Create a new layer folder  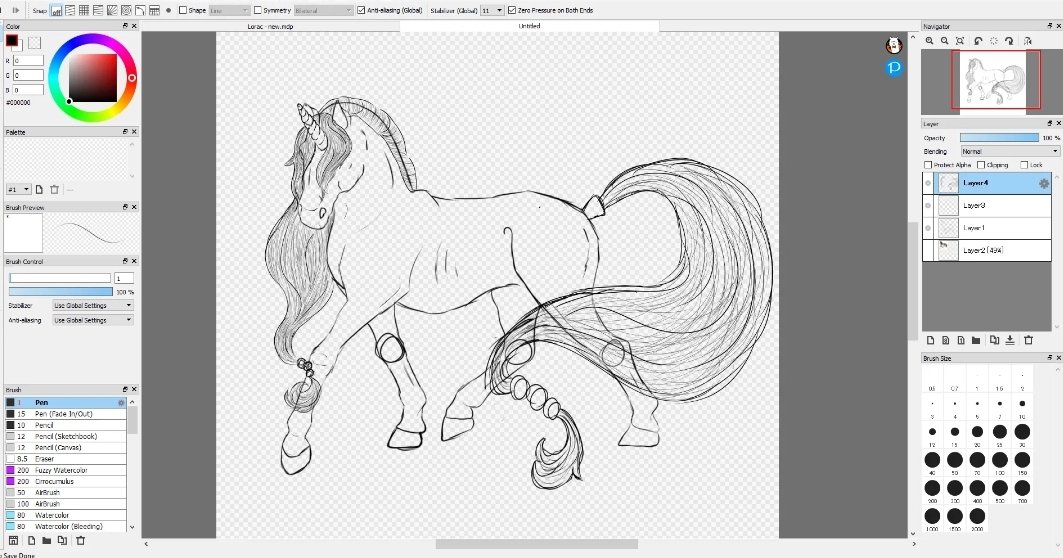pos(976,340)
